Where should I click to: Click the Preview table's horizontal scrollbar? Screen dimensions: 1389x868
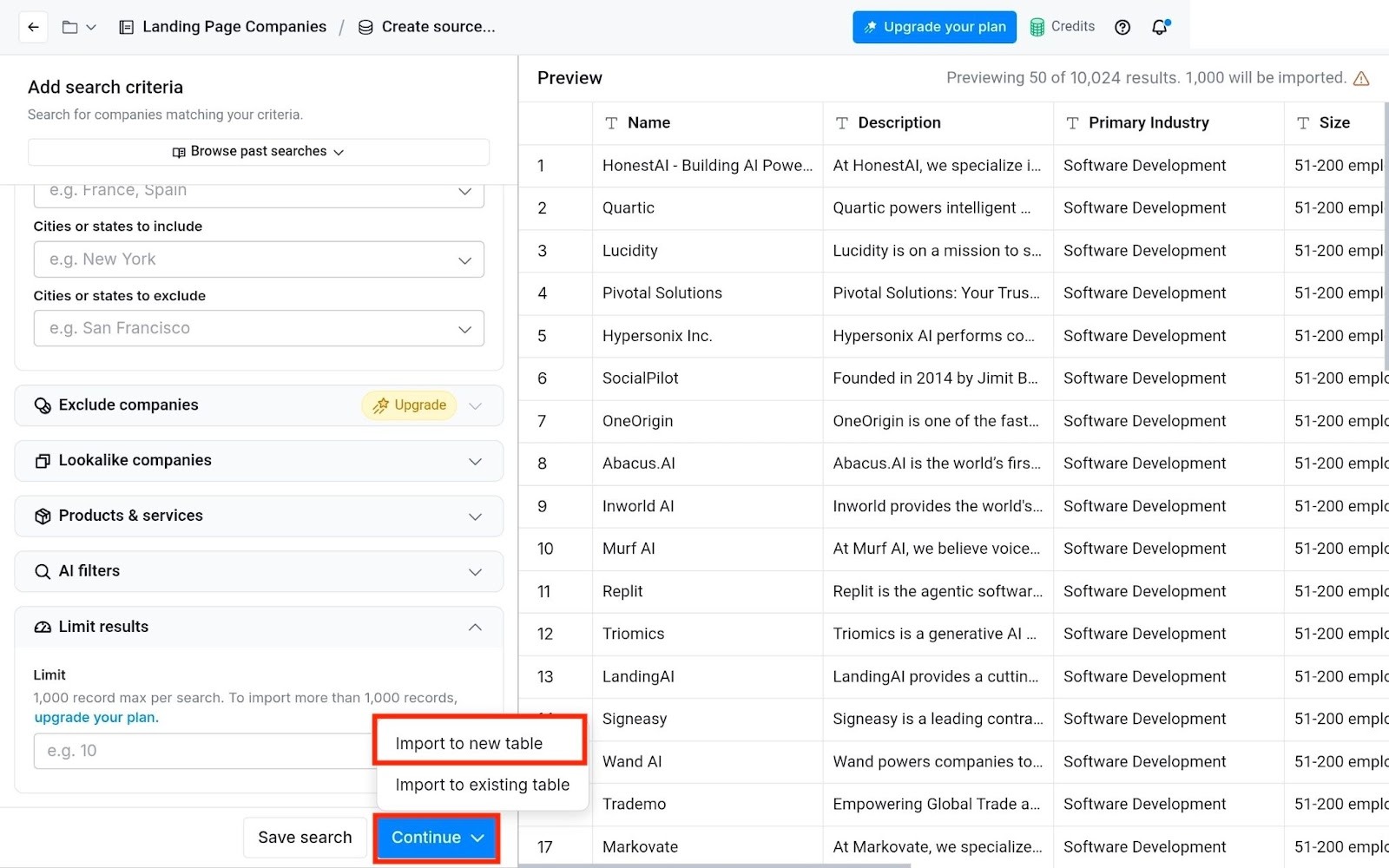pyautogui.click(x=714, y=865)
